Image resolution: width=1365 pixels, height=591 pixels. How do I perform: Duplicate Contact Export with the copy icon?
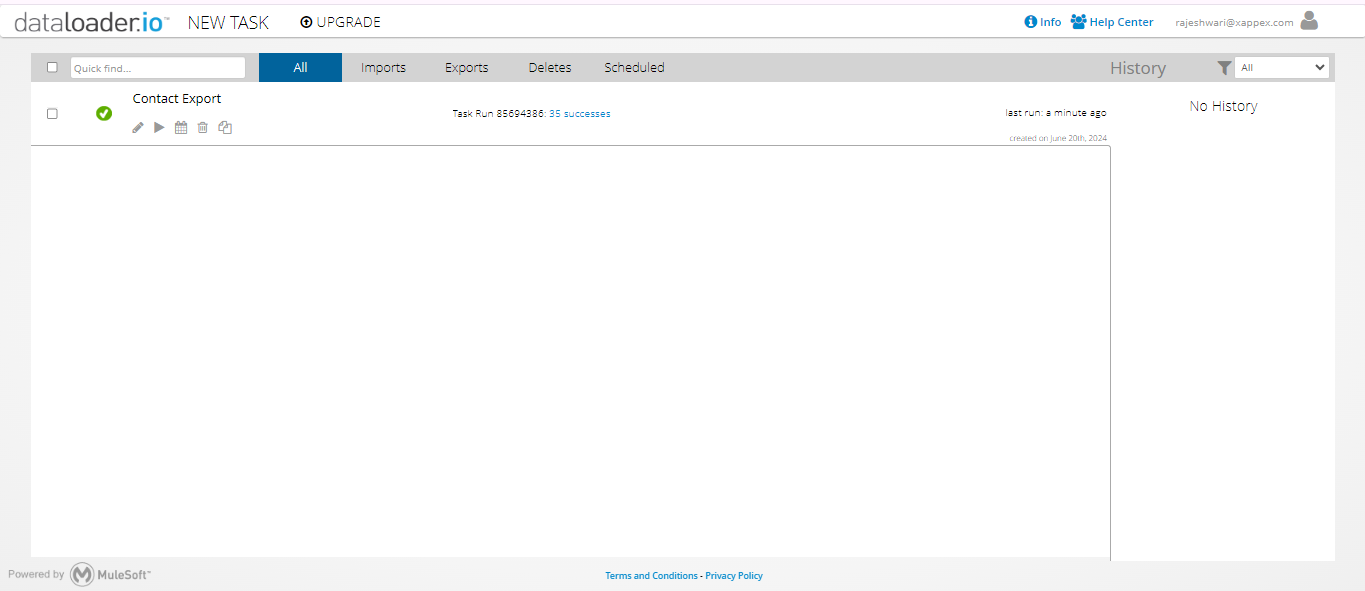225,127
